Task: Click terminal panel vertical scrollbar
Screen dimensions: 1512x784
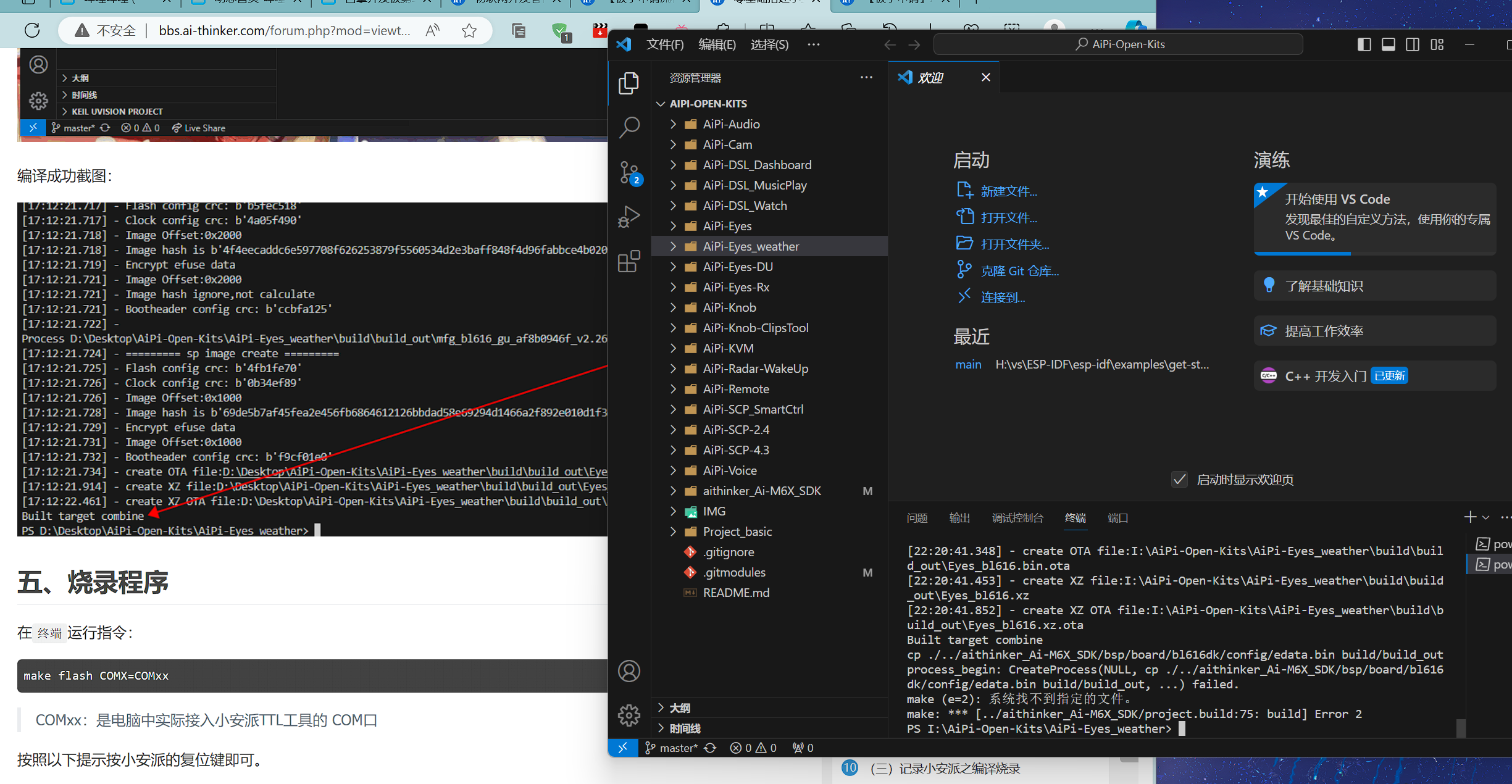Action: (x=1460, y=727)
